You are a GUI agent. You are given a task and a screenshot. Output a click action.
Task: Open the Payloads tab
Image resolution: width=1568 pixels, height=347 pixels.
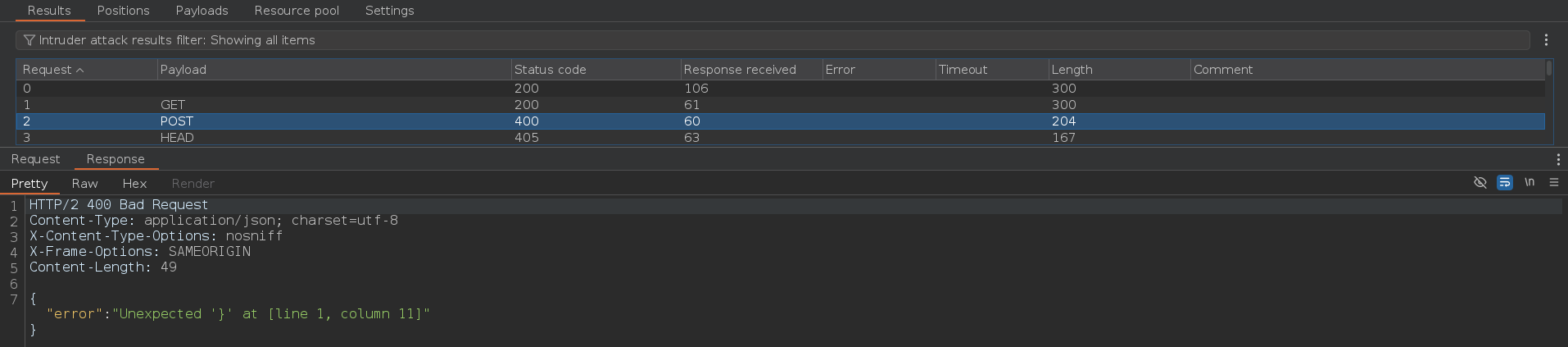202,11
